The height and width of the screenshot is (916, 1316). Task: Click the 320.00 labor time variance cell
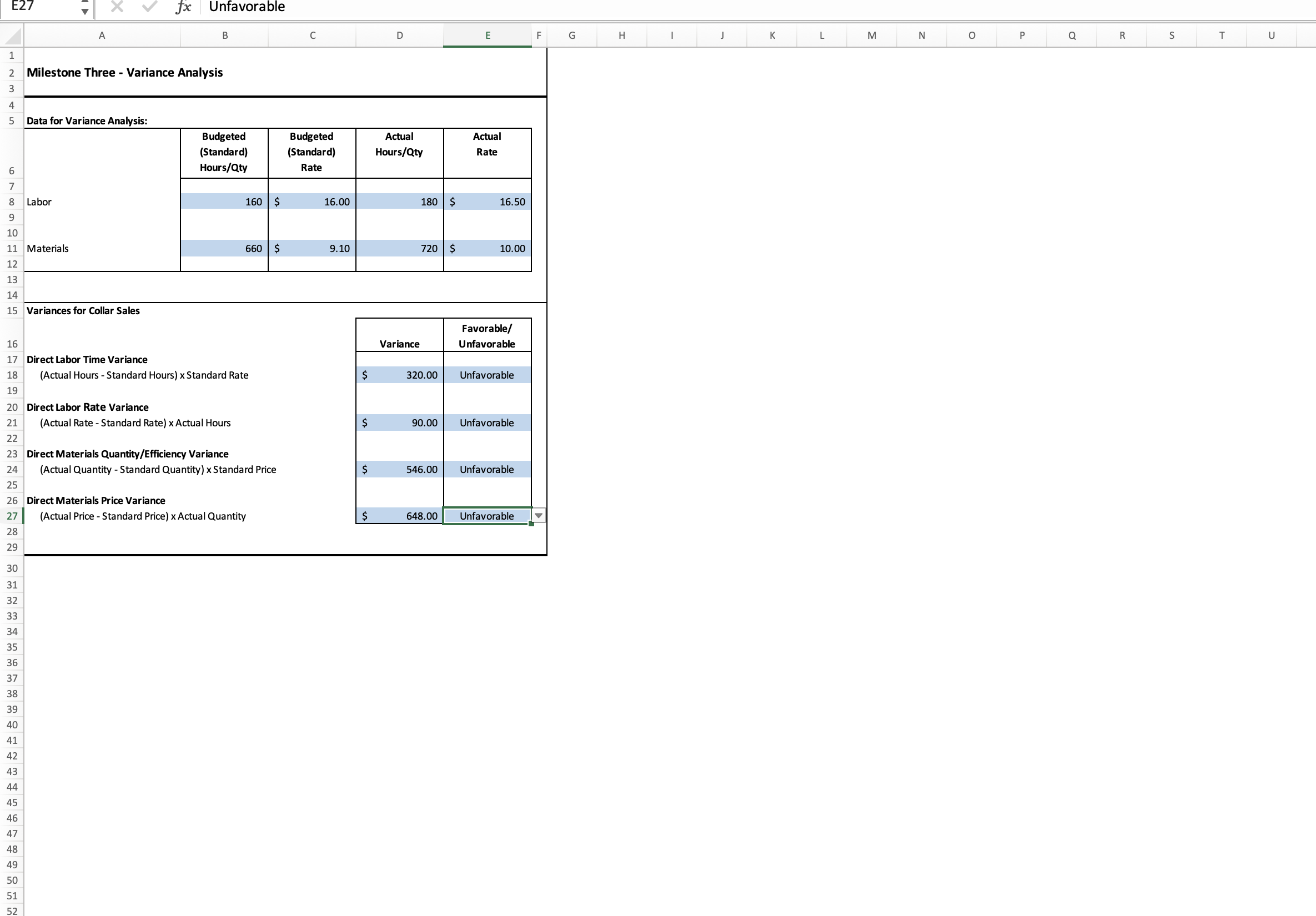(399, 375)
